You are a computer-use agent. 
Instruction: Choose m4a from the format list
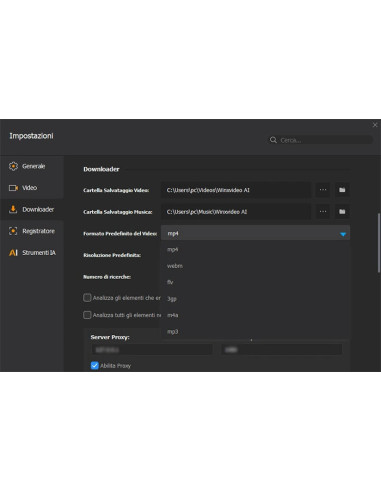[255, 315]
